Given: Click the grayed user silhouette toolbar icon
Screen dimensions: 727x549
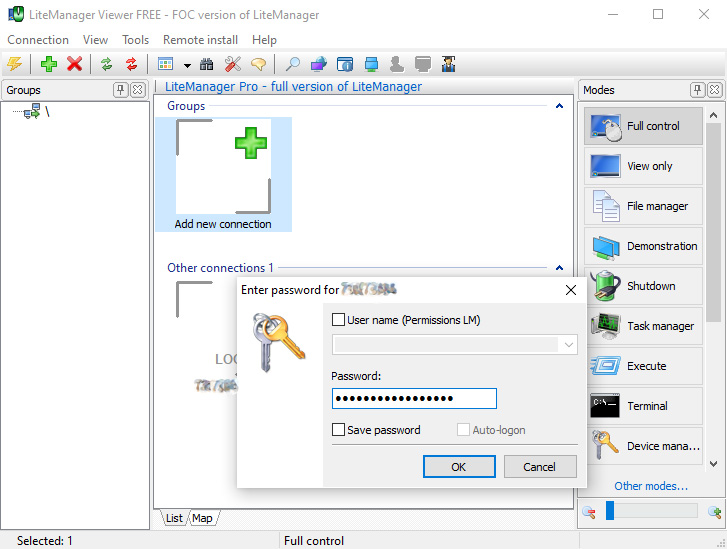Looking at the screenshot, I should coord(396,64).
